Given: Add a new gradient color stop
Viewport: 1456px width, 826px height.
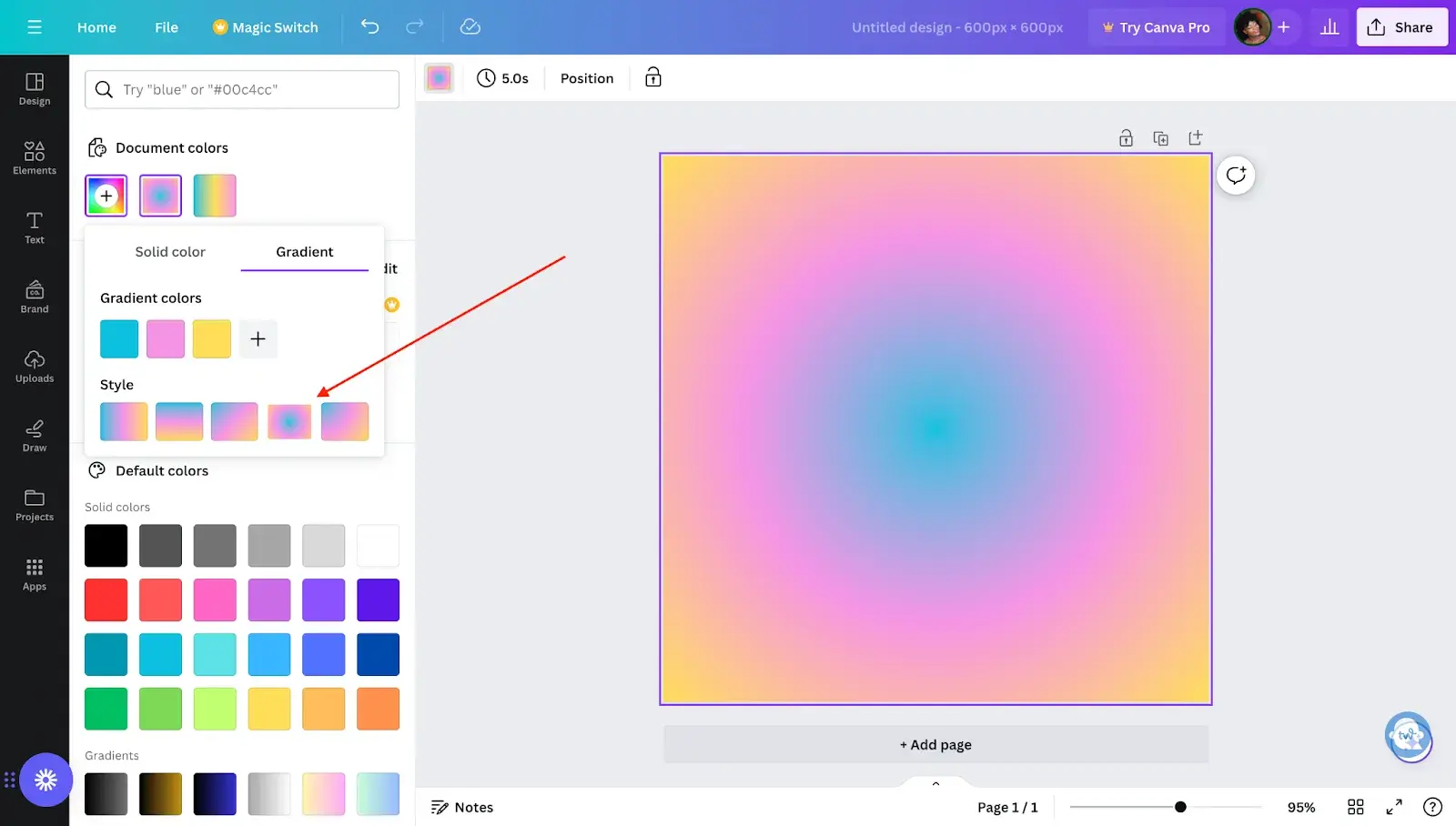Looking at the screenshot, I should click(x=258, y=339).
